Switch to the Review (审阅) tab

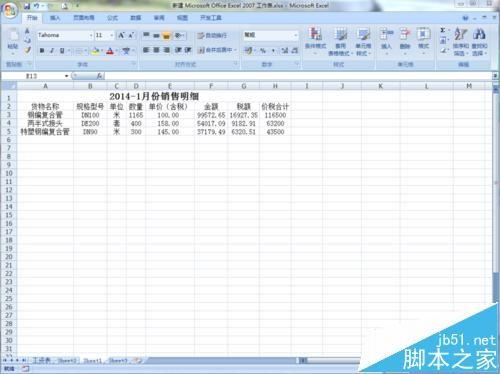[x=159, y=18]
